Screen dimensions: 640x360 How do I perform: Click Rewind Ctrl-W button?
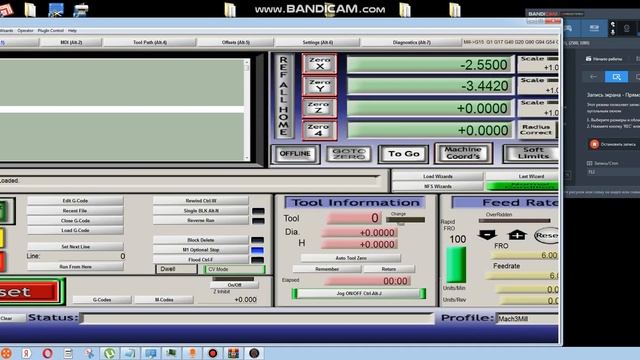point(200,201)
